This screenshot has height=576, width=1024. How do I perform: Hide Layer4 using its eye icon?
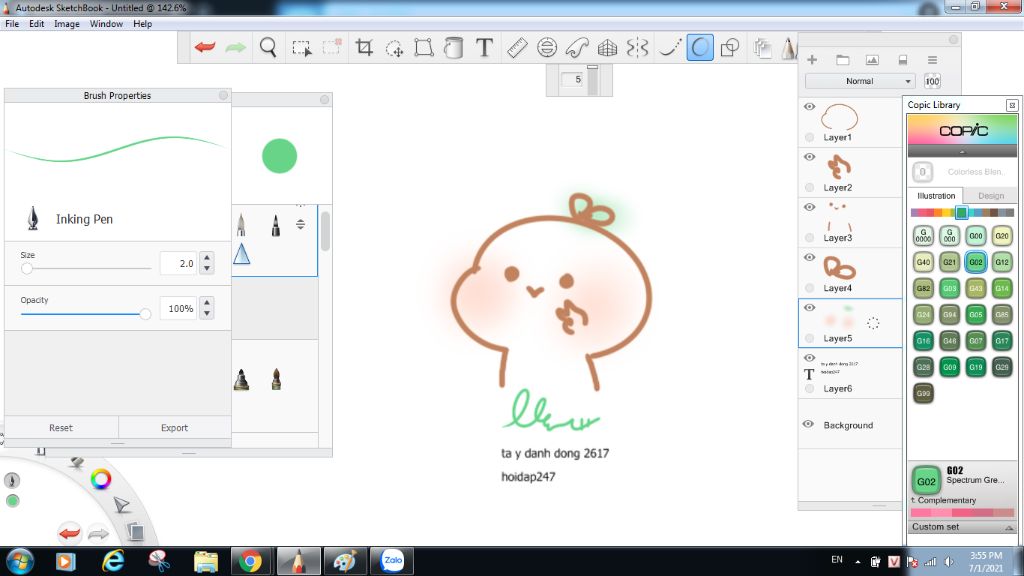(809, 257)
